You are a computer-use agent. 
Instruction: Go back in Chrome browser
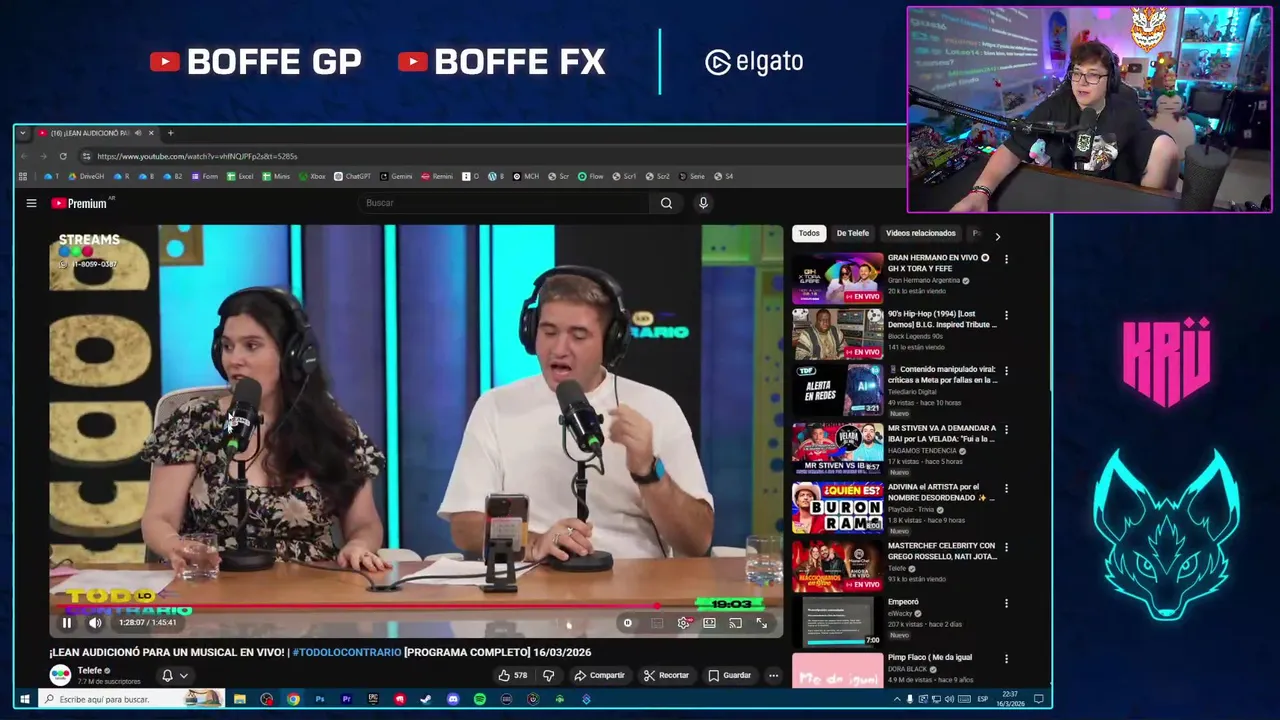25,156
